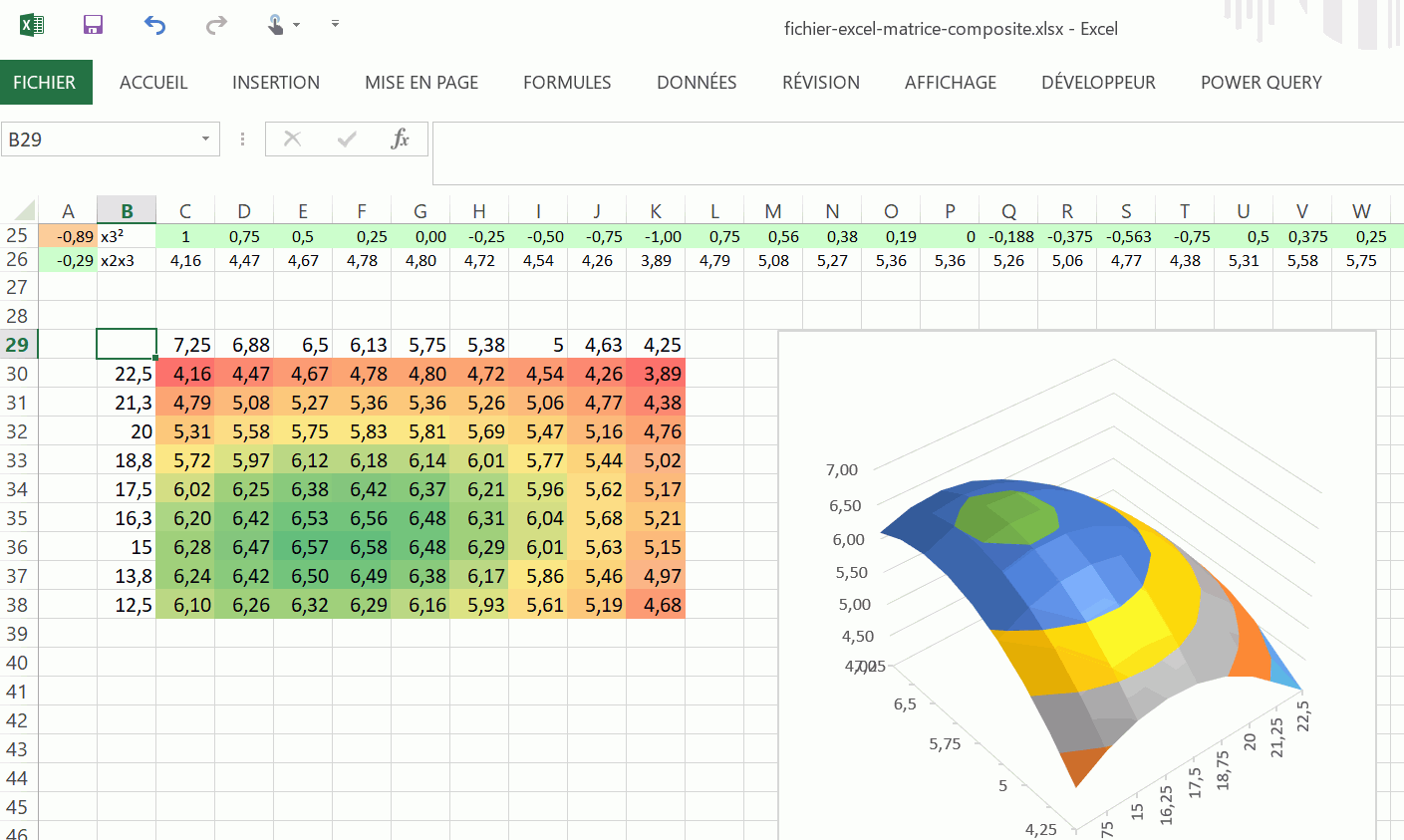The width and height of the screenshot is (1404, 840).
Task: Click the touch/mouse mode icon
Action: [x=275, y=25]
